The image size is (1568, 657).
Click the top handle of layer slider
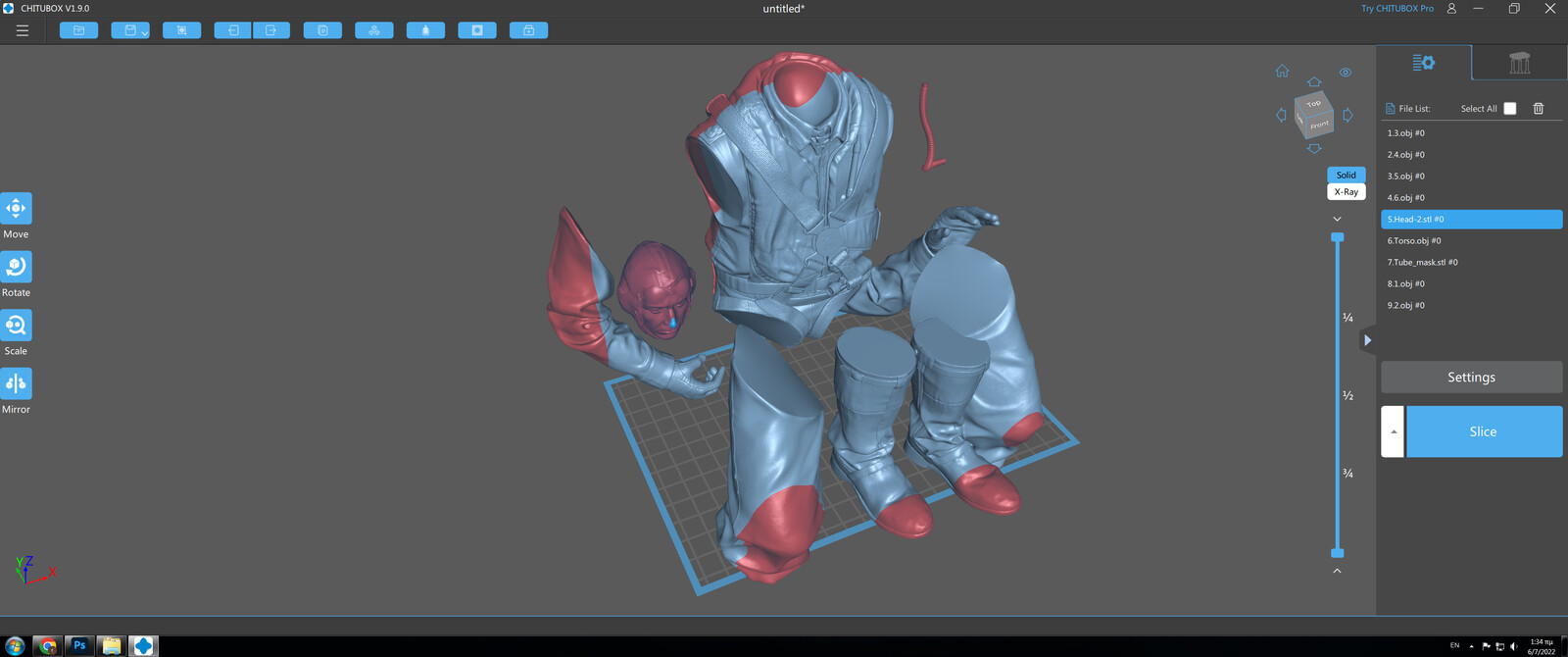coord(1337,237)
